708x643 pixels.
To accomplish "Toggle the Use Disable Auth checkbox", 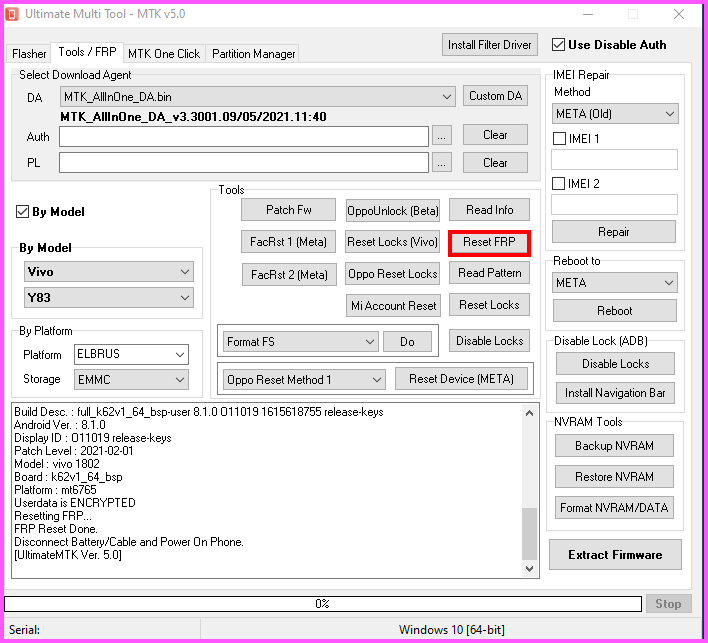I will [559, 45].
